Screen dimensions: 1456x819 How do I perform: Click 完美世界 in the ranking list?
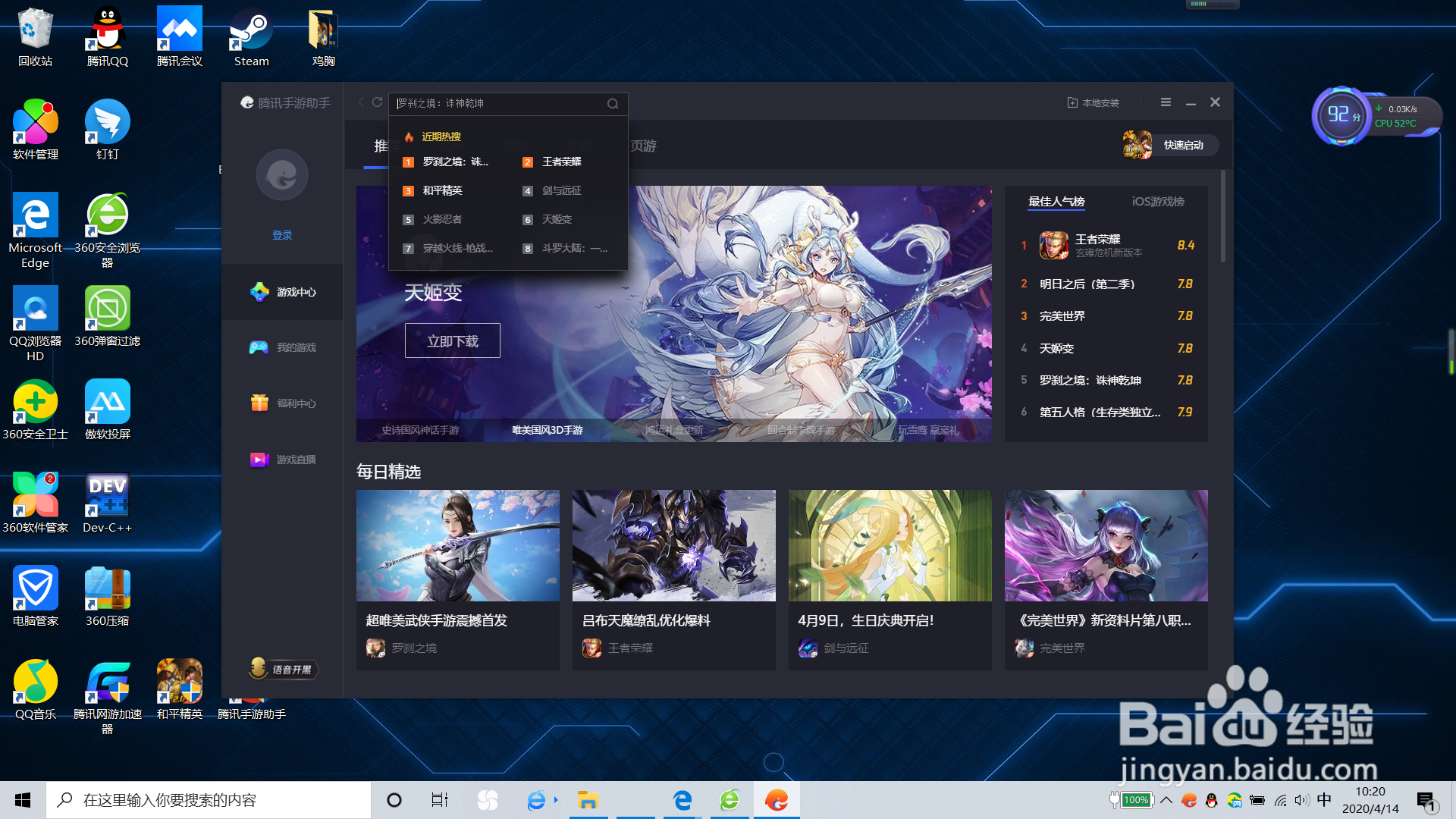pyautogui.click(x=1107, y=315)
